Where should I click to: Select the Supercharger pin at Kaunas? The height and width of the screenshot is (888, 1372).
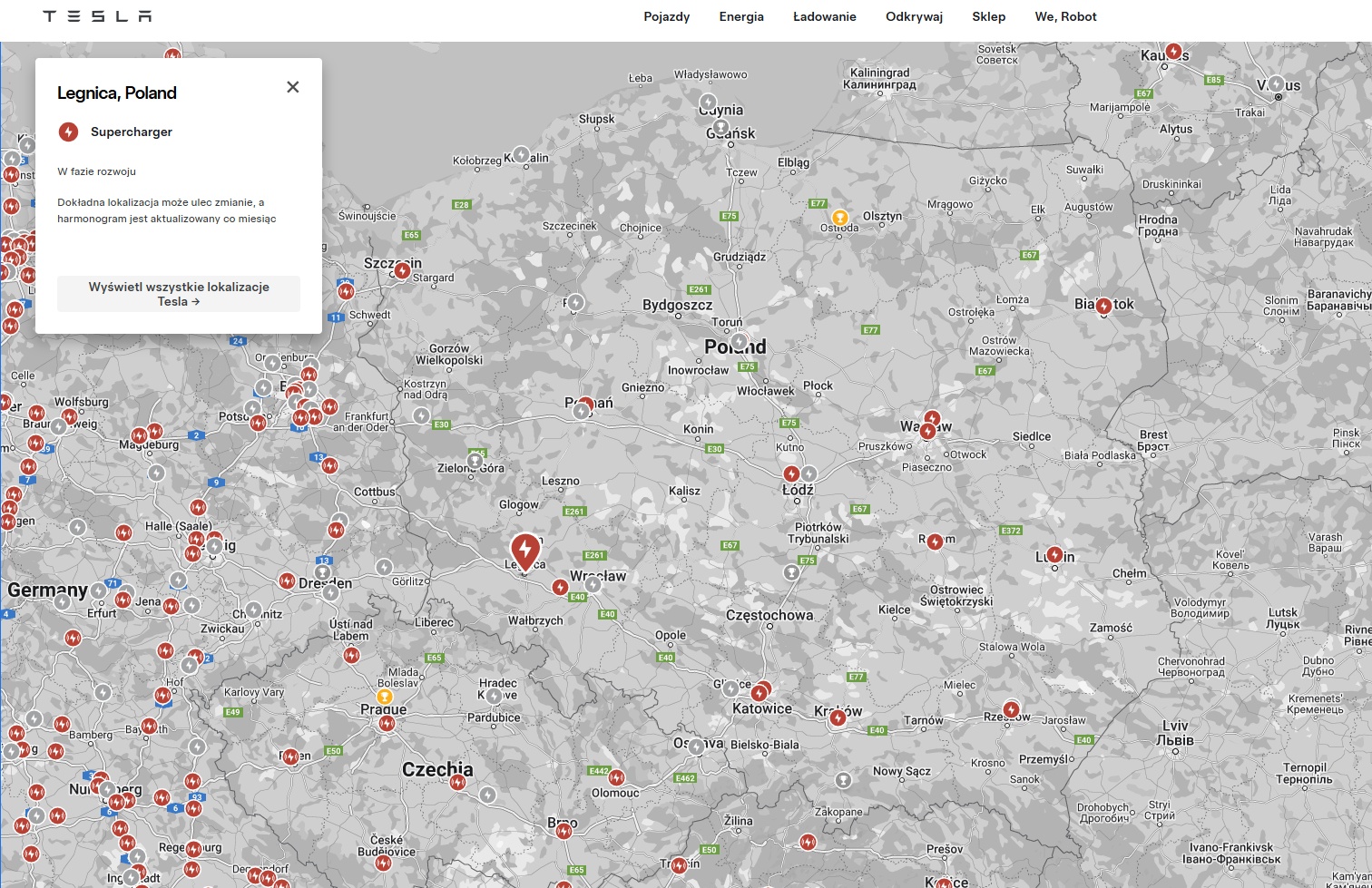click(1173, 52)
